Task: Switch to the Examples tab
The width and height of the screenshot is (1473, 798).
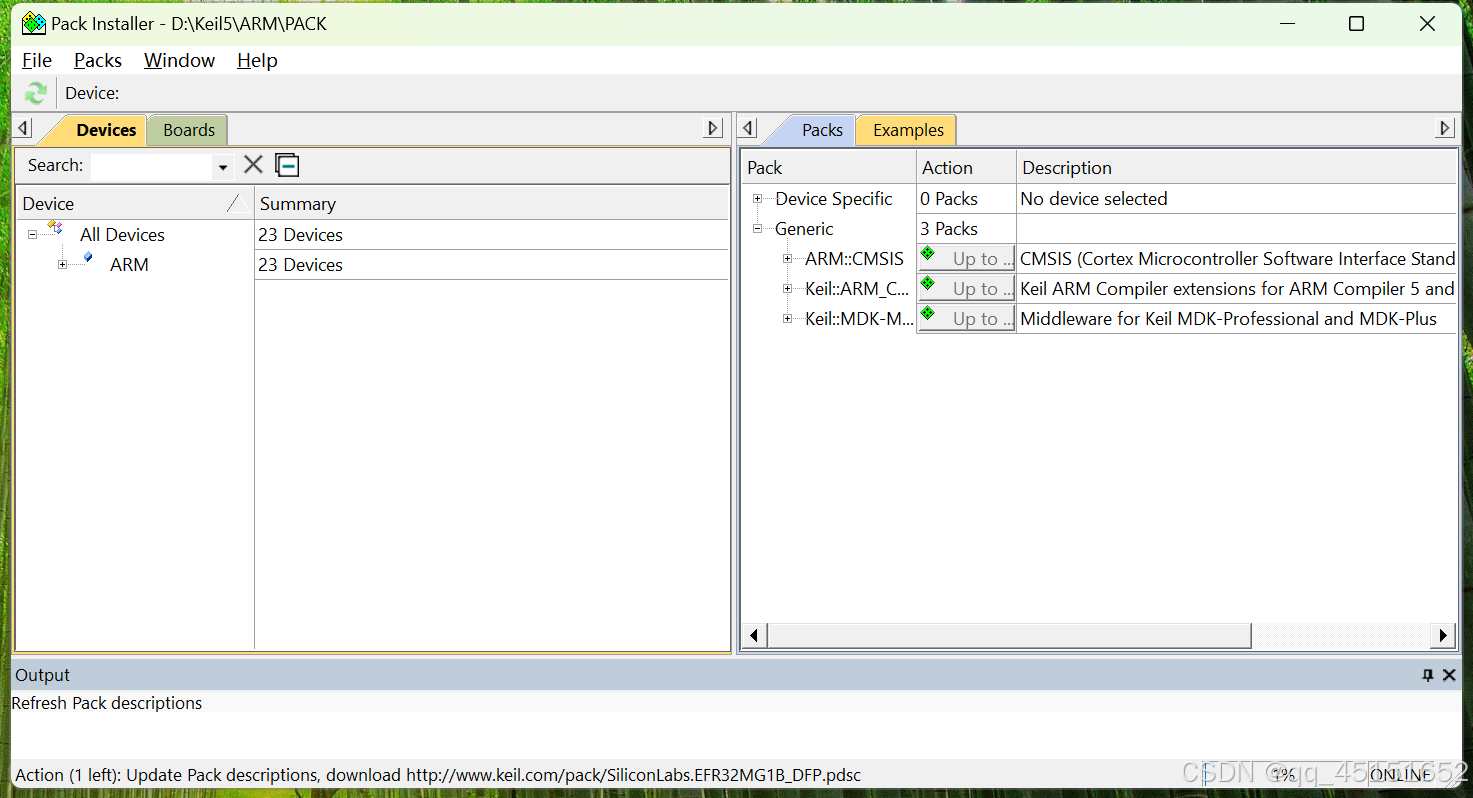Action: pos(908,130)
